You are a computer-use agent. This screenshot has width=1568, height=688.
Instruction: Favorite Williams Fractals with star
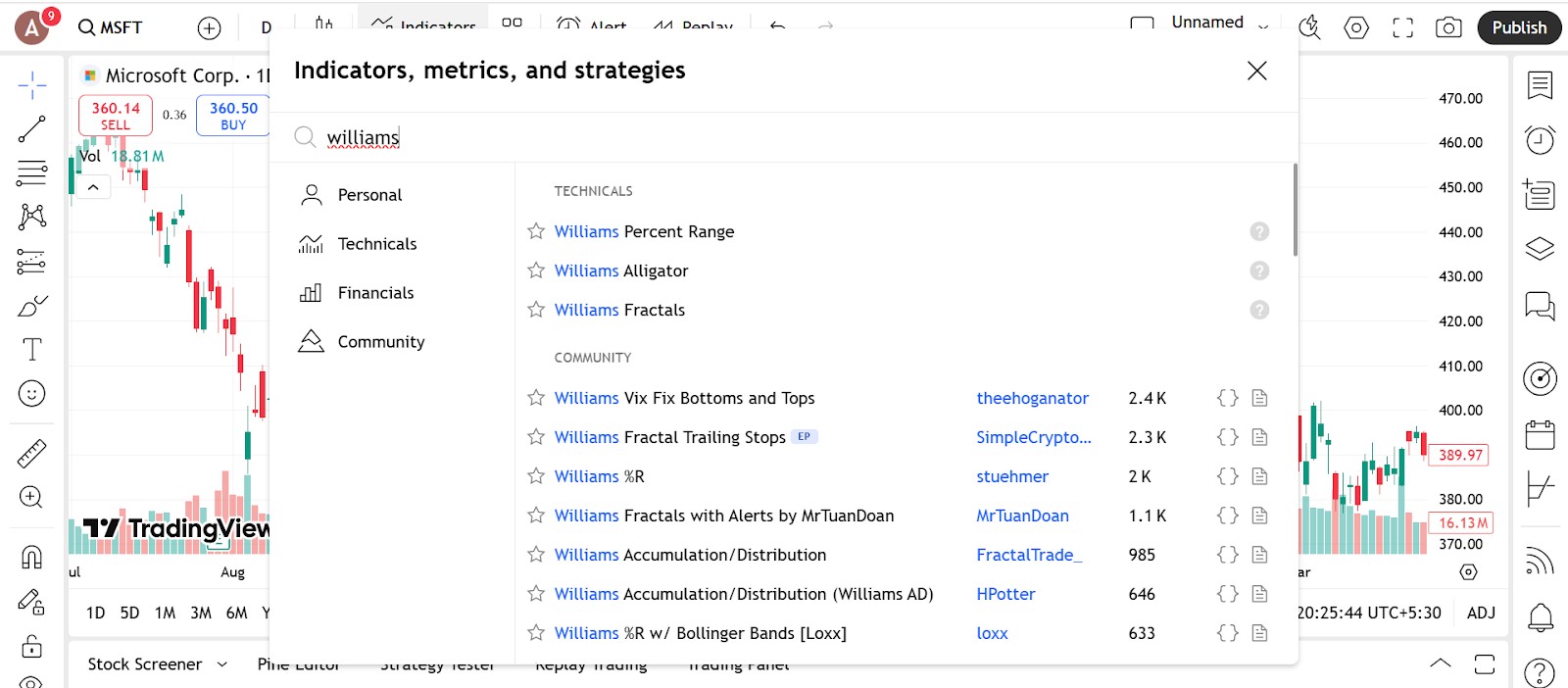point(536,310)
